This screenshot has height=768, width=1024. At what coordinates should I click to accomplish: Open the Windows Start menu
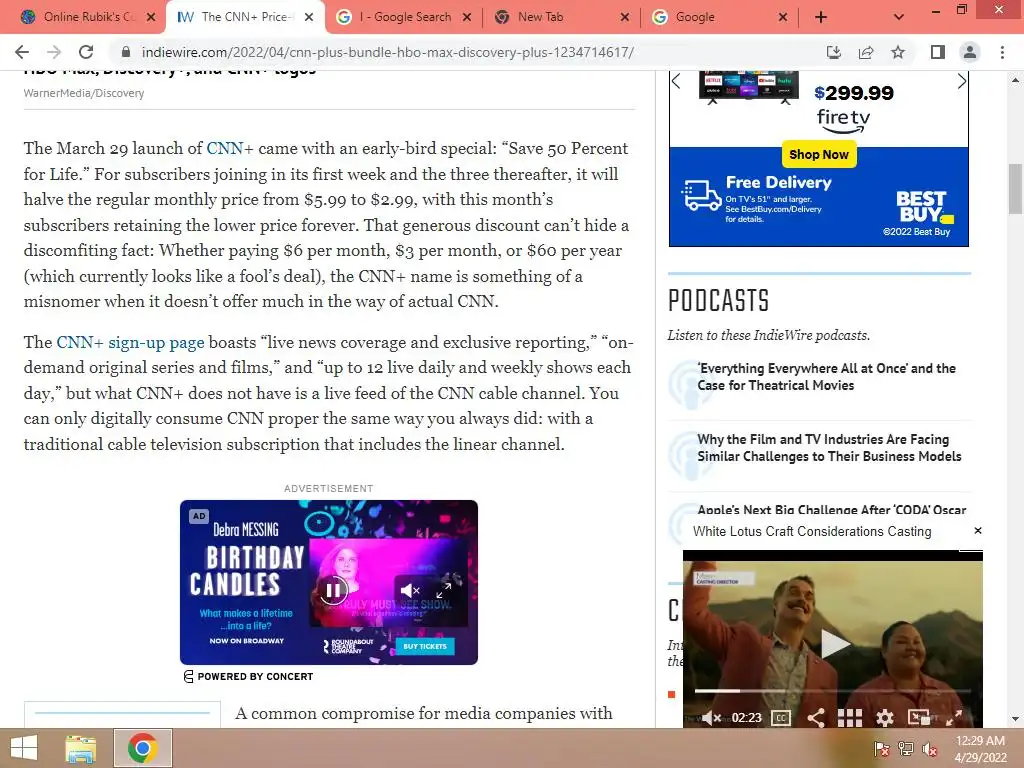pyautogui.click(x=24, y=748)
